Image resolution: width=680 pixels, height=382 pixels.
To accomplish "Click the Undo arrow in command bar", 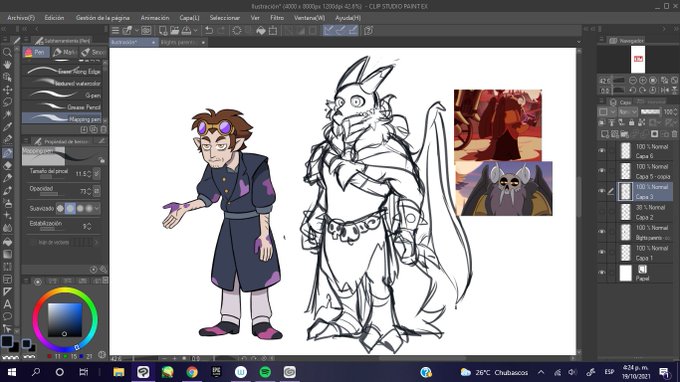I will tap(209, 30).
